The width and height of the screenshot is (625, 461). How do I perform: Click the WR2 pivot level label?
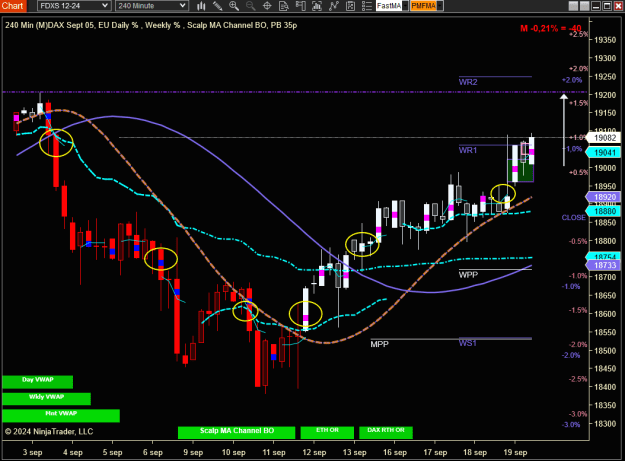point(468,82)
